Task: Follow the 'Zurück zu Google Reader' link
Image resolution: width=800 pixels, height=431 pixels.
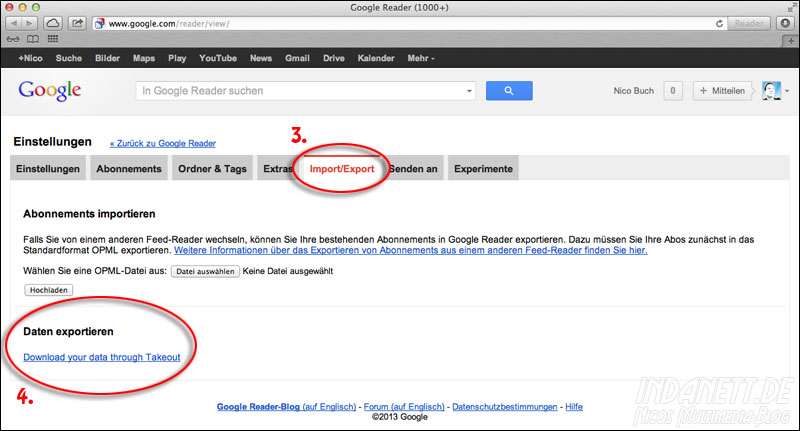Action: (163, 143)
